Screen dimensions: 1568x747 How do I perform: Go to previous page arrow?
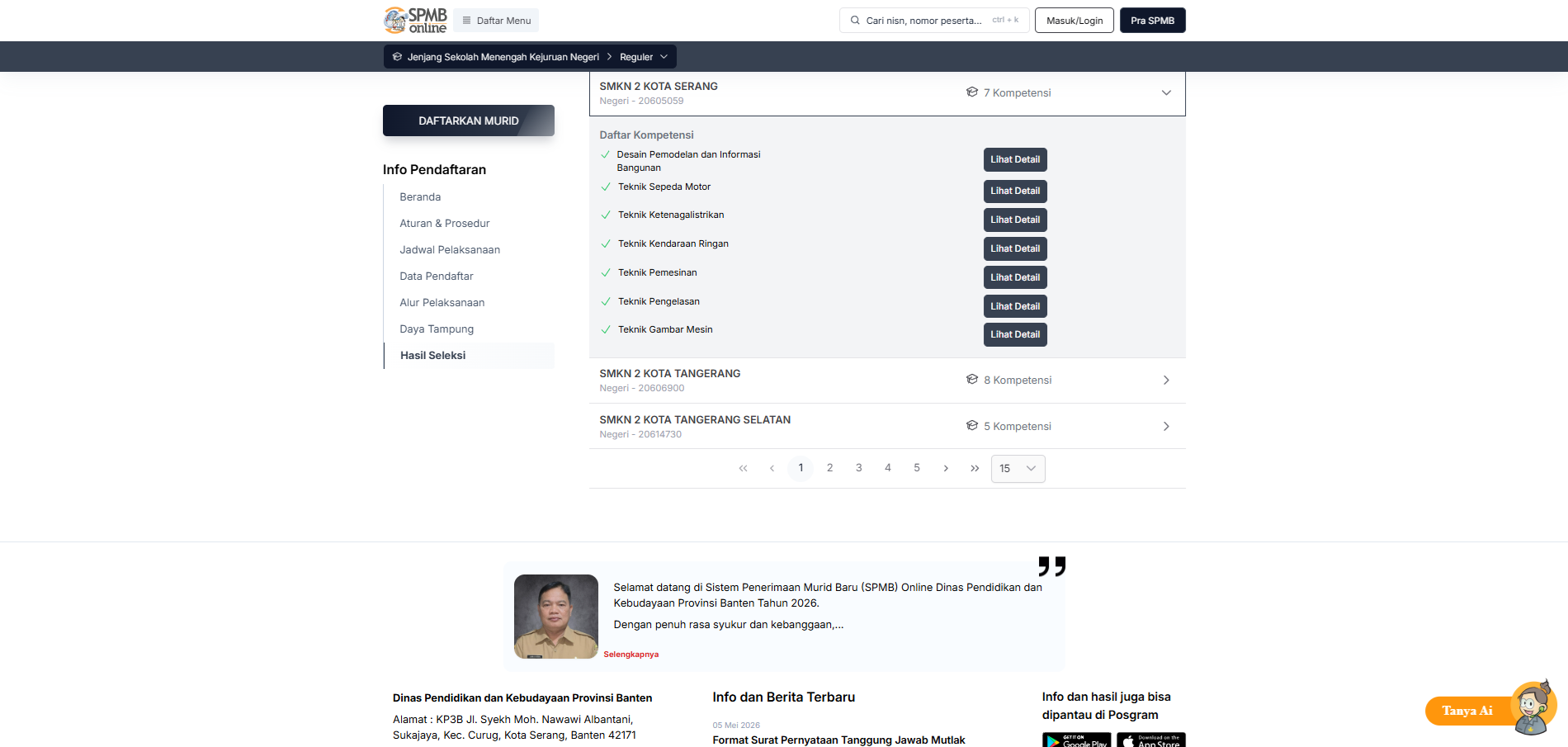772,468
